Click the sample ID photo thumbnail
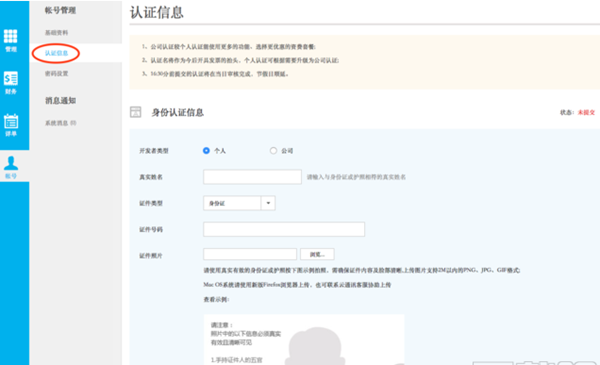 (x=304, y=340)
